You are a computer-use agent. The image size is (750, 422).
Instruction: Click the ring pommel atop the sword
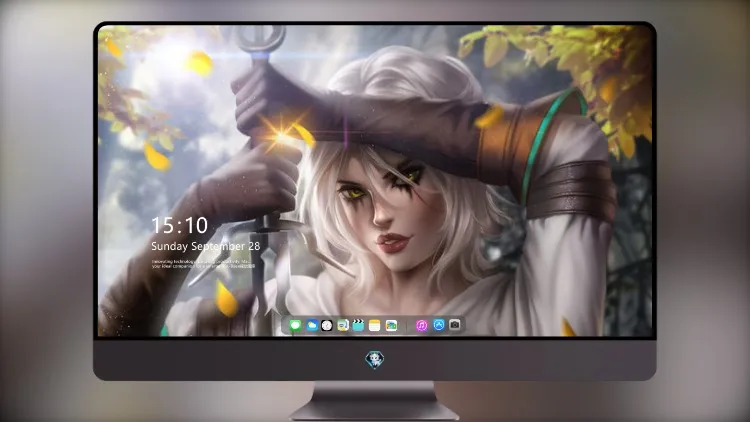pyautogui.click(x=261, y=37)
